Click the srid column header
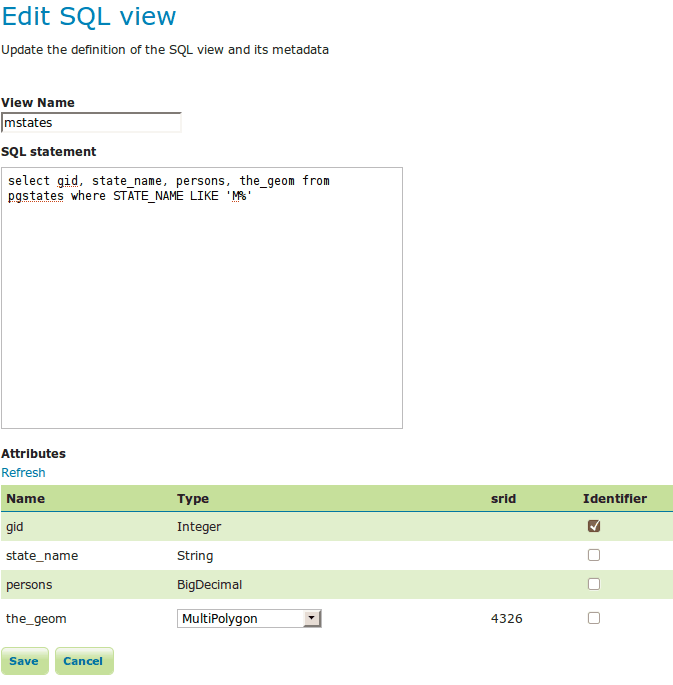The width and height of the screenshot is (673, 685). pyautogui.click(x=503, y=498)
